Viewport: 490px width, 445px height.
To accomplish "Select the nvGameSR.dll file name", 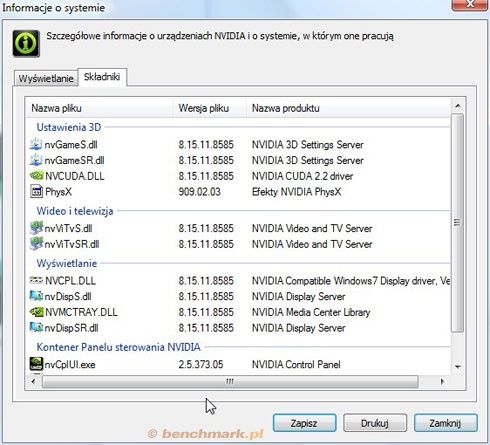I will coord(74,160).
